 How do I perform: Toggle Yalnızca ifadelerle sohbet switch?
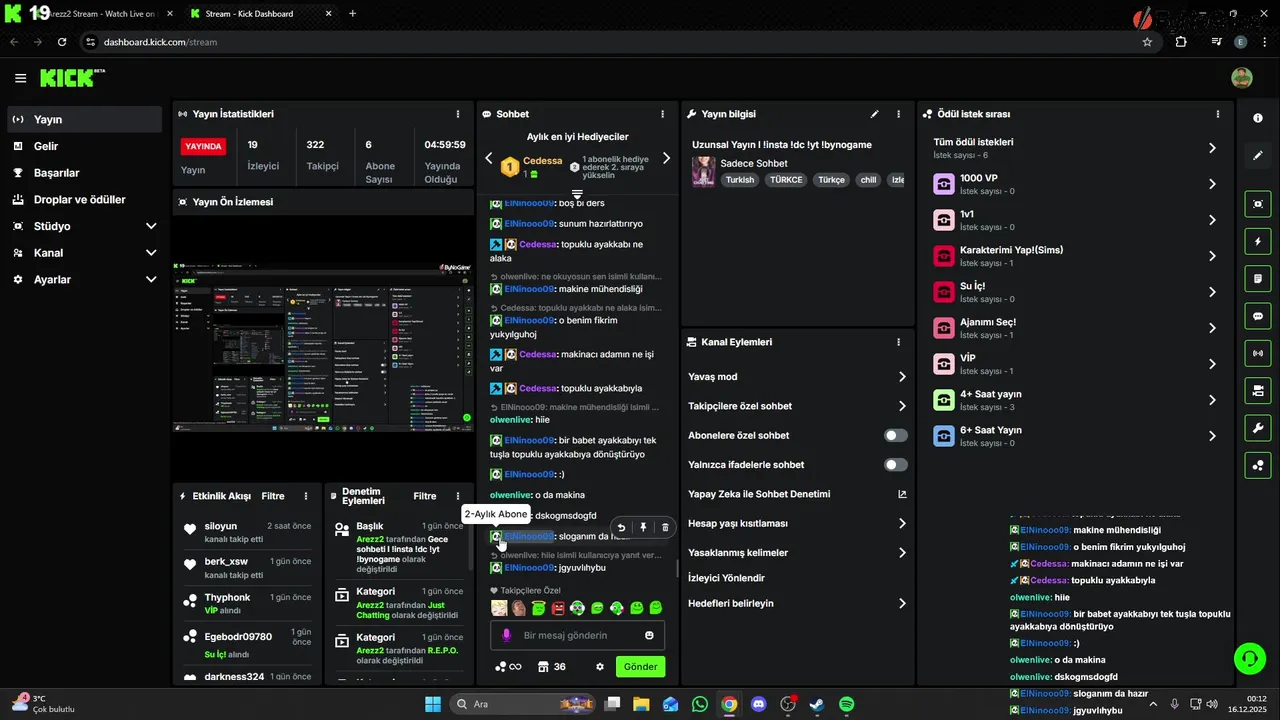(x=896, y=464)
